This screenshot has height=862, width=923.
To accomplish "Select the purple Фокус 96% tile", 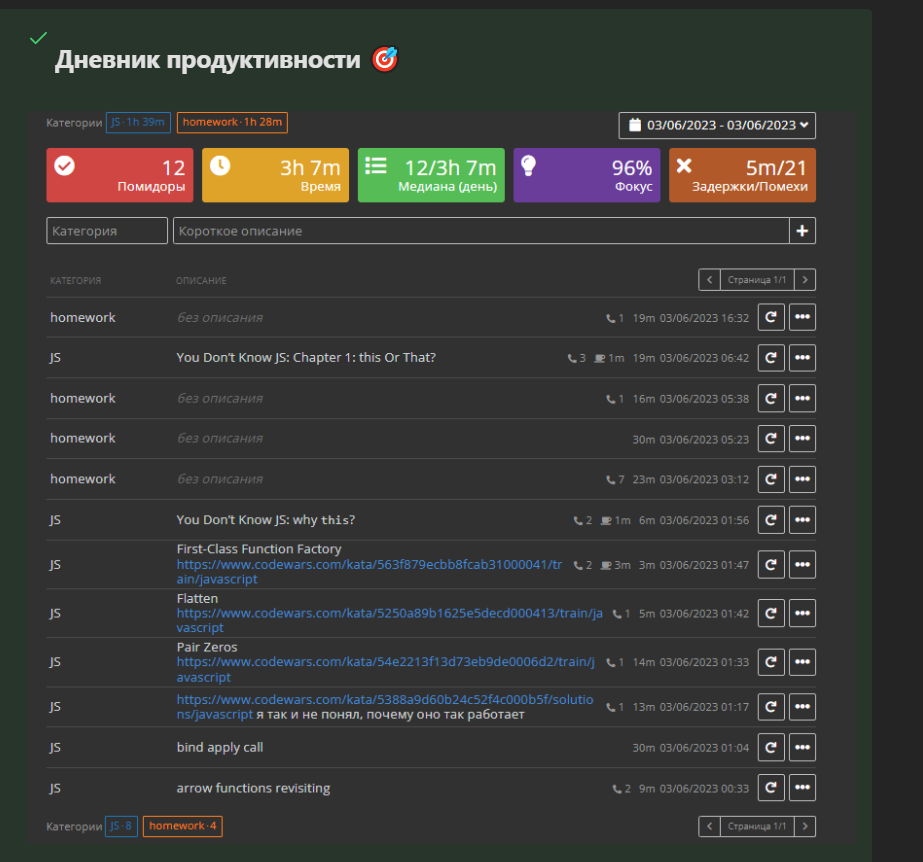I will click(x=586, y=175).
